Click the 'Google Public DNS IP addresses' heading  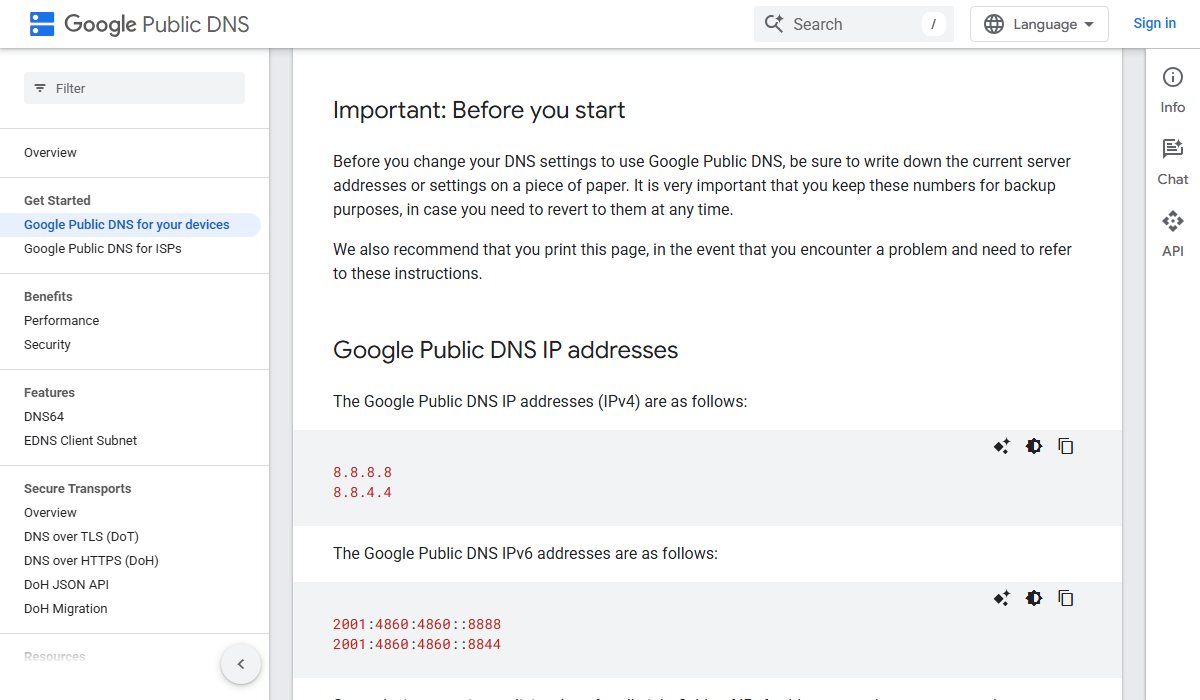coord(505,350)
